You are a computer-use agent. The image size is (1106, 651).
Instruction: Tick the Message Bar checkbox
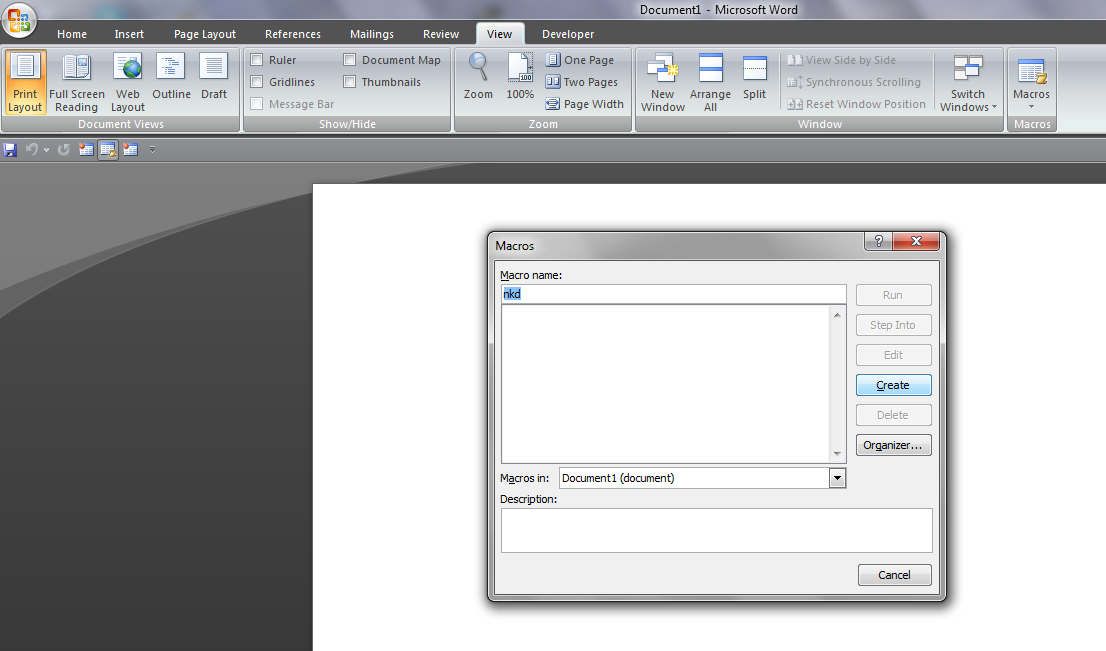click(257, 104)
